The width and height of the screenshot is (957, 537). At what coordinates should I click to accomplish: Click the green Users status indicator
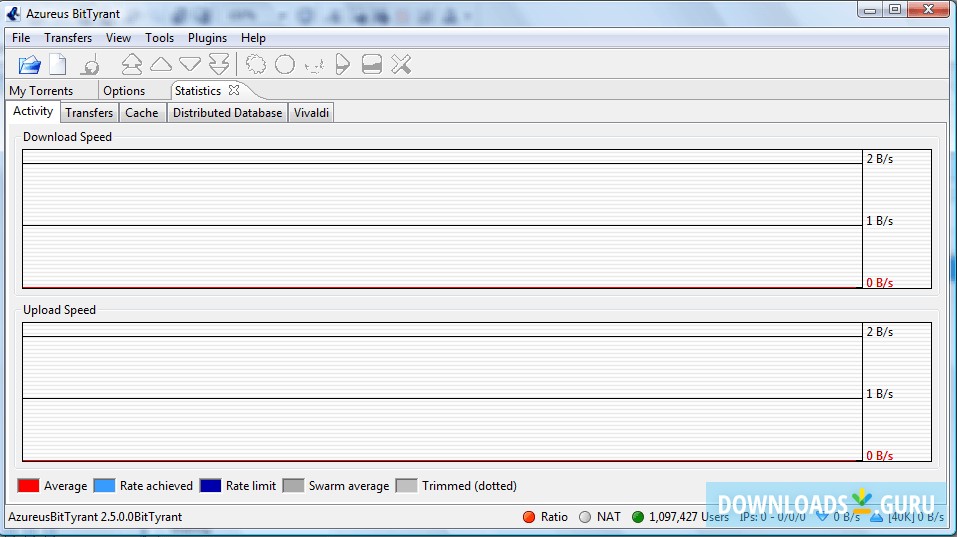click(x=638, y=517)
